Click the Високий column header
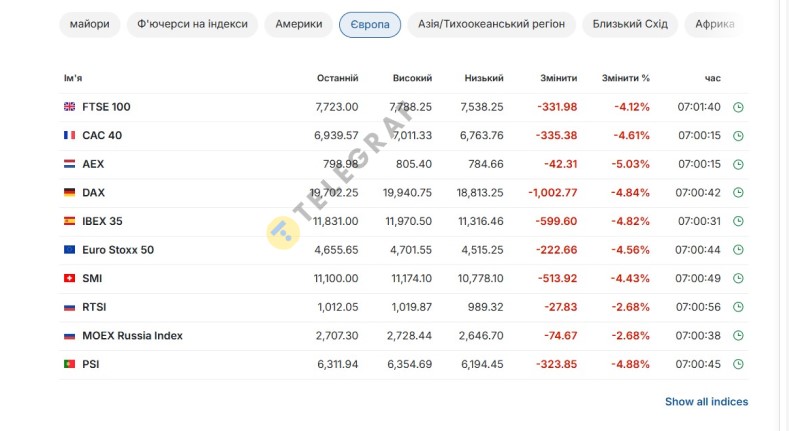This screenshot has height=431, width=789. (x=413, y=78)
